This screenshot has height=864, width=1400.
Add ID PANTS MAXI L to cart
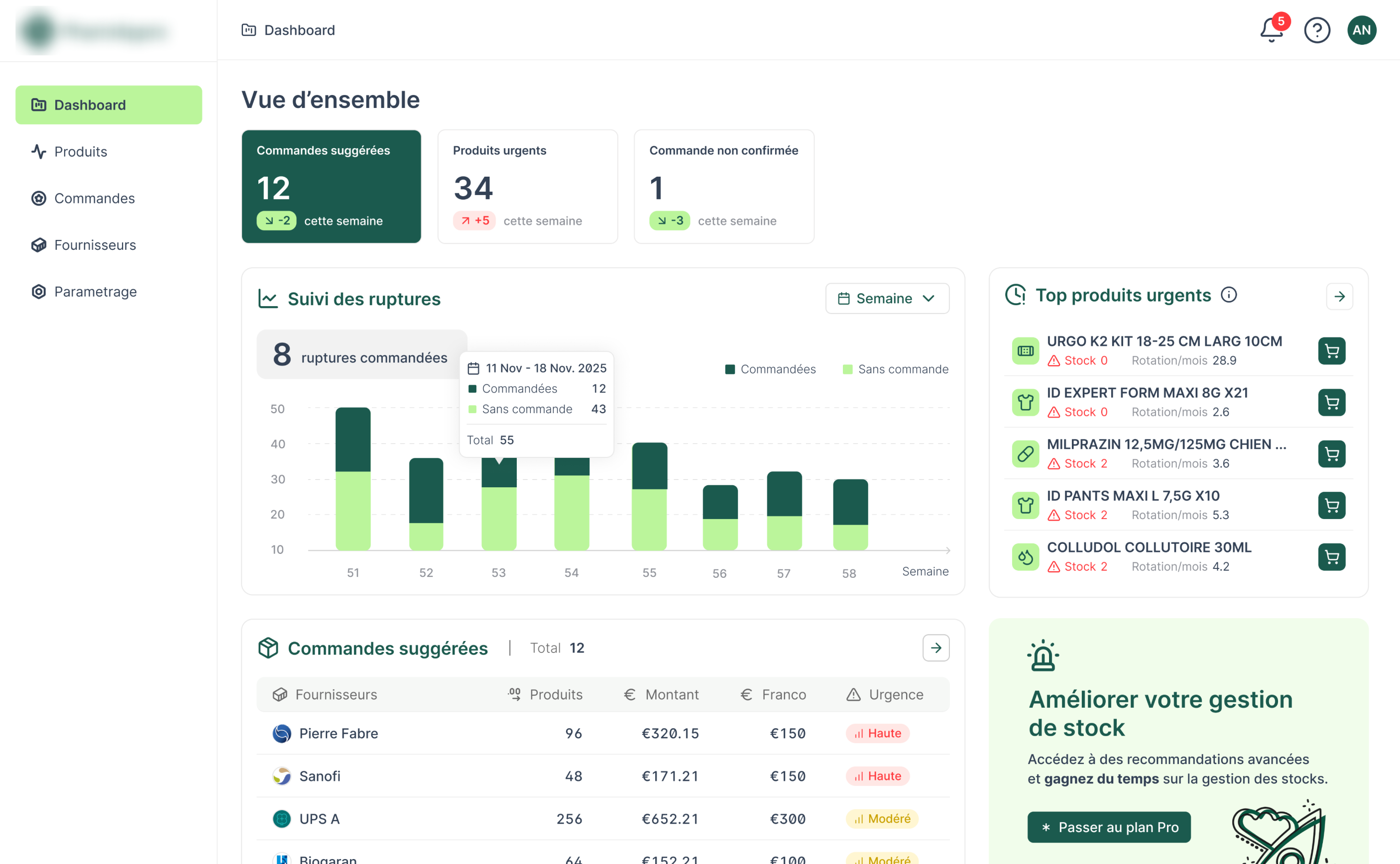coord(1331,505)
